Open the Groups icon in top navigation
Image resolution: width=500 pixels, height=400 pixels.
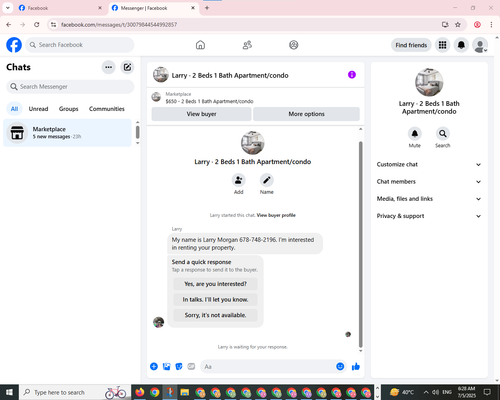(294, 45)
